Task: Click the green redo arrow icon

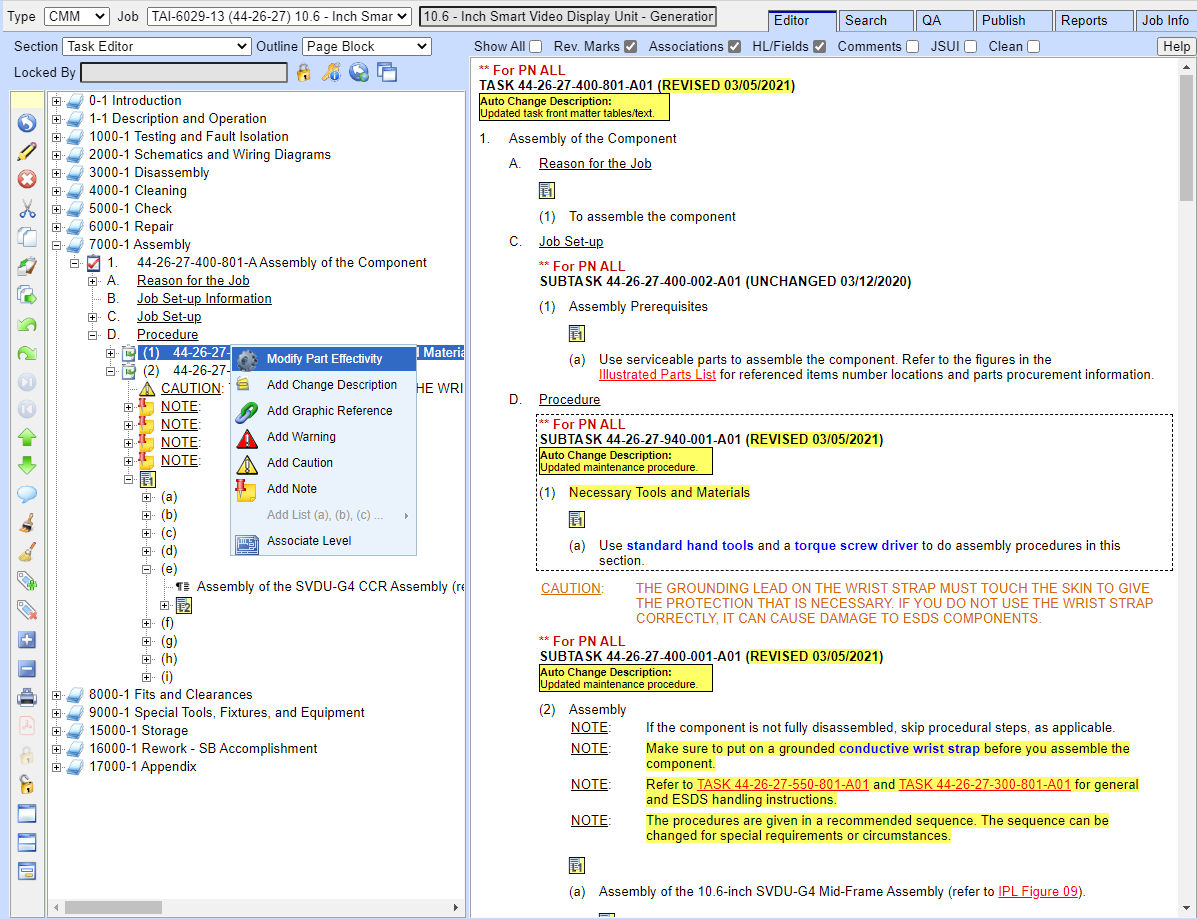Action: 27,353
